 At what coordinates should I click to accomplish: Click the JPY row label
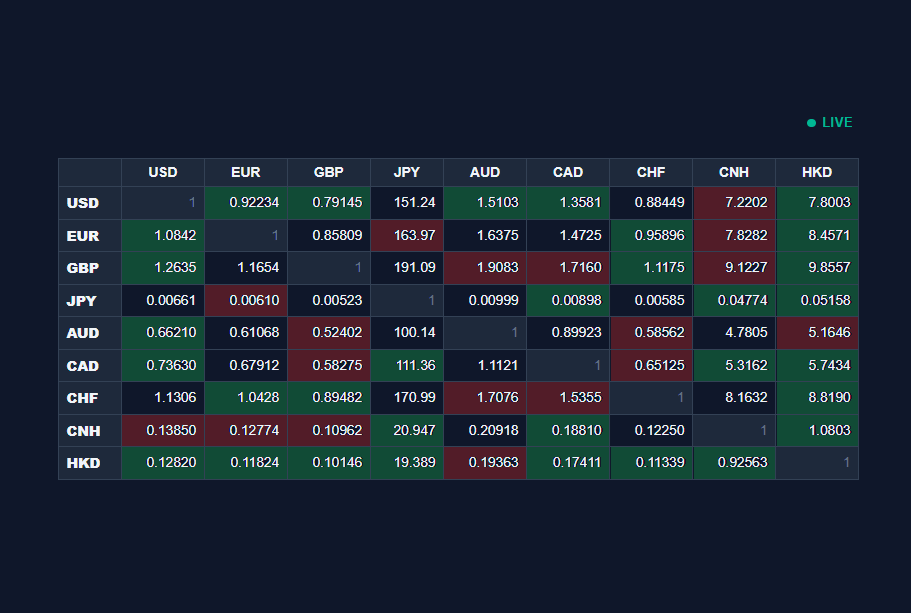(90, 300)
